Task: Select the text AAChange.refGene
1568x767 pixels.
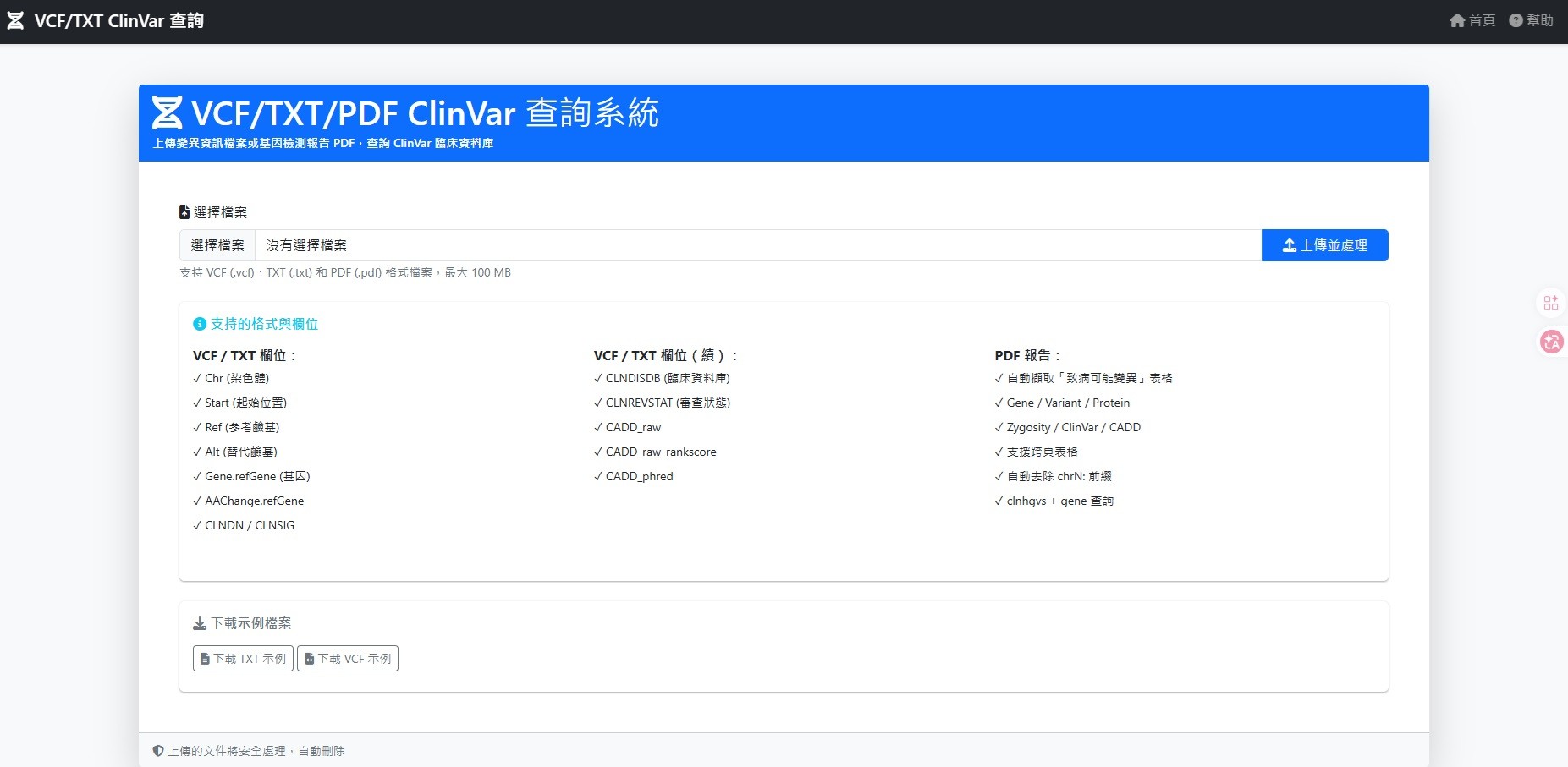Action: (x=255, y=501)
